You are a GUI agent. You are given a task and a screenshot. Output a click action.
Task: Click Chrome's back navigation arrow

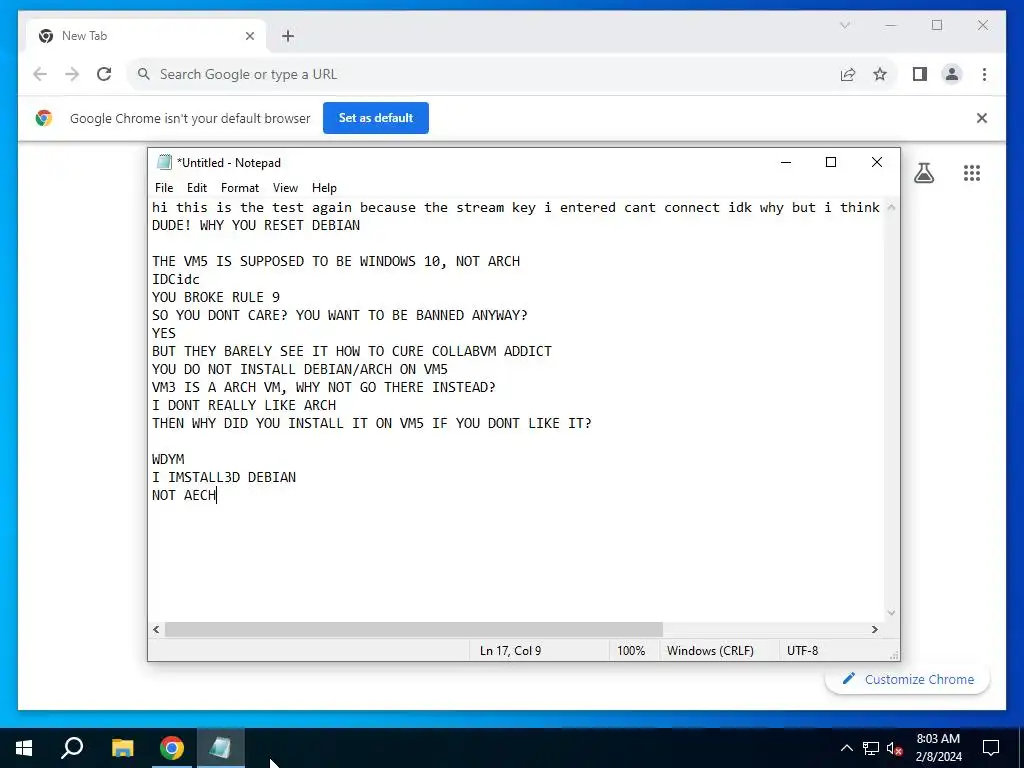click(x=40, y=74)
